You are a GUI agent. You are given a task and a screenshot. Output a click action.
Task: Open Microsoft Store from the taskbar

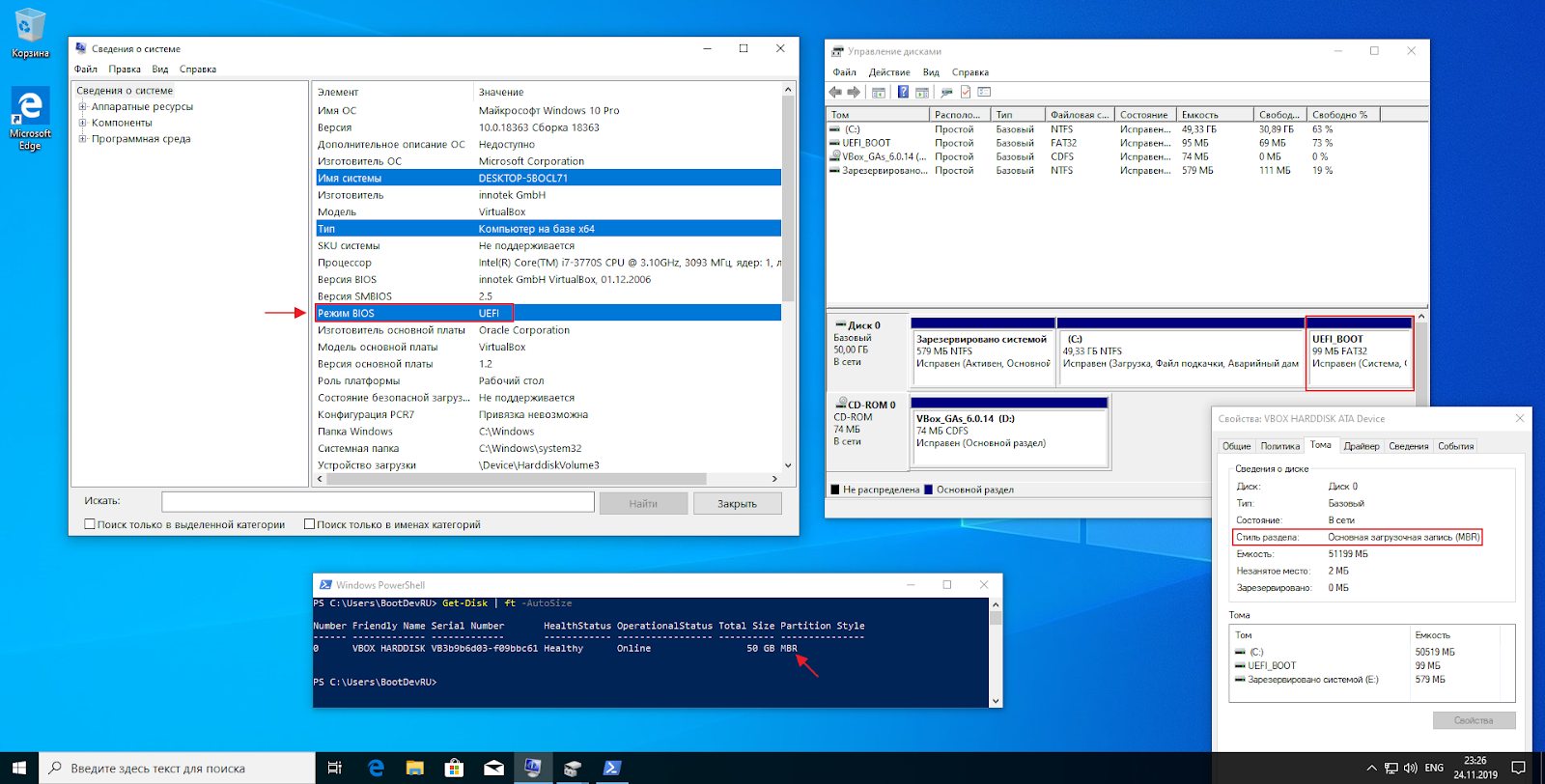[x=454, y=769]
